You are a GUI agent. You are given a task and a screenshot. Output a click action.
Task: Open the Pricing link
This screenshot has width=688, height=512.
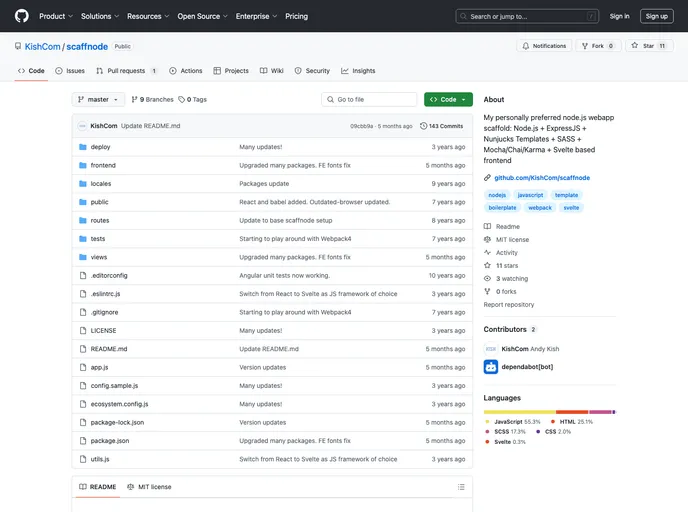click(x=297, y=16)
